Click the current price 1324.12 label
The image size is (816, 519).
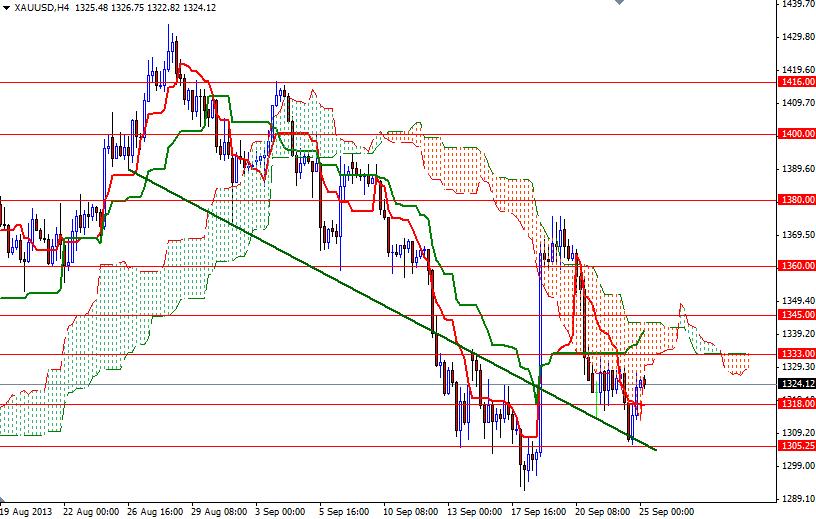[x=797, y=384]
